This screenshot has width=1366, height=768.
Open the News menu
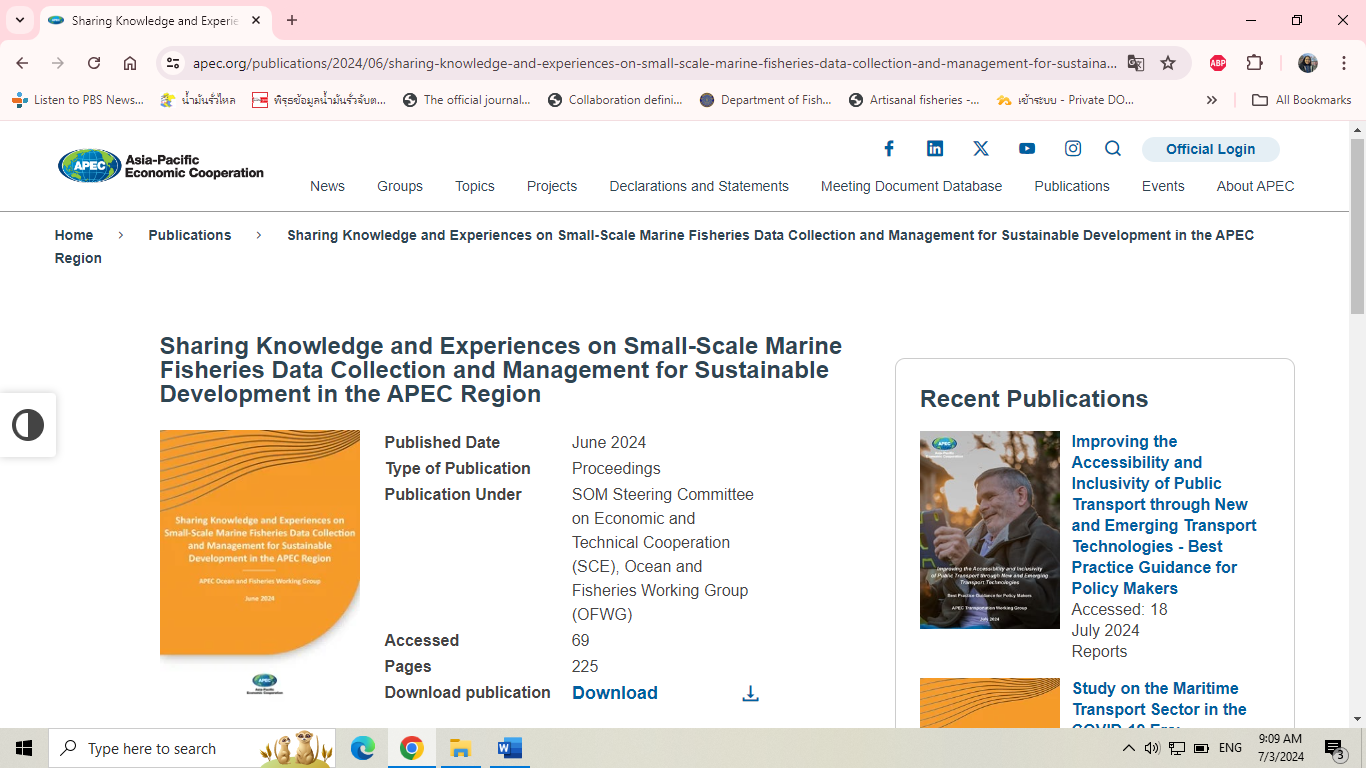(327, 186)
